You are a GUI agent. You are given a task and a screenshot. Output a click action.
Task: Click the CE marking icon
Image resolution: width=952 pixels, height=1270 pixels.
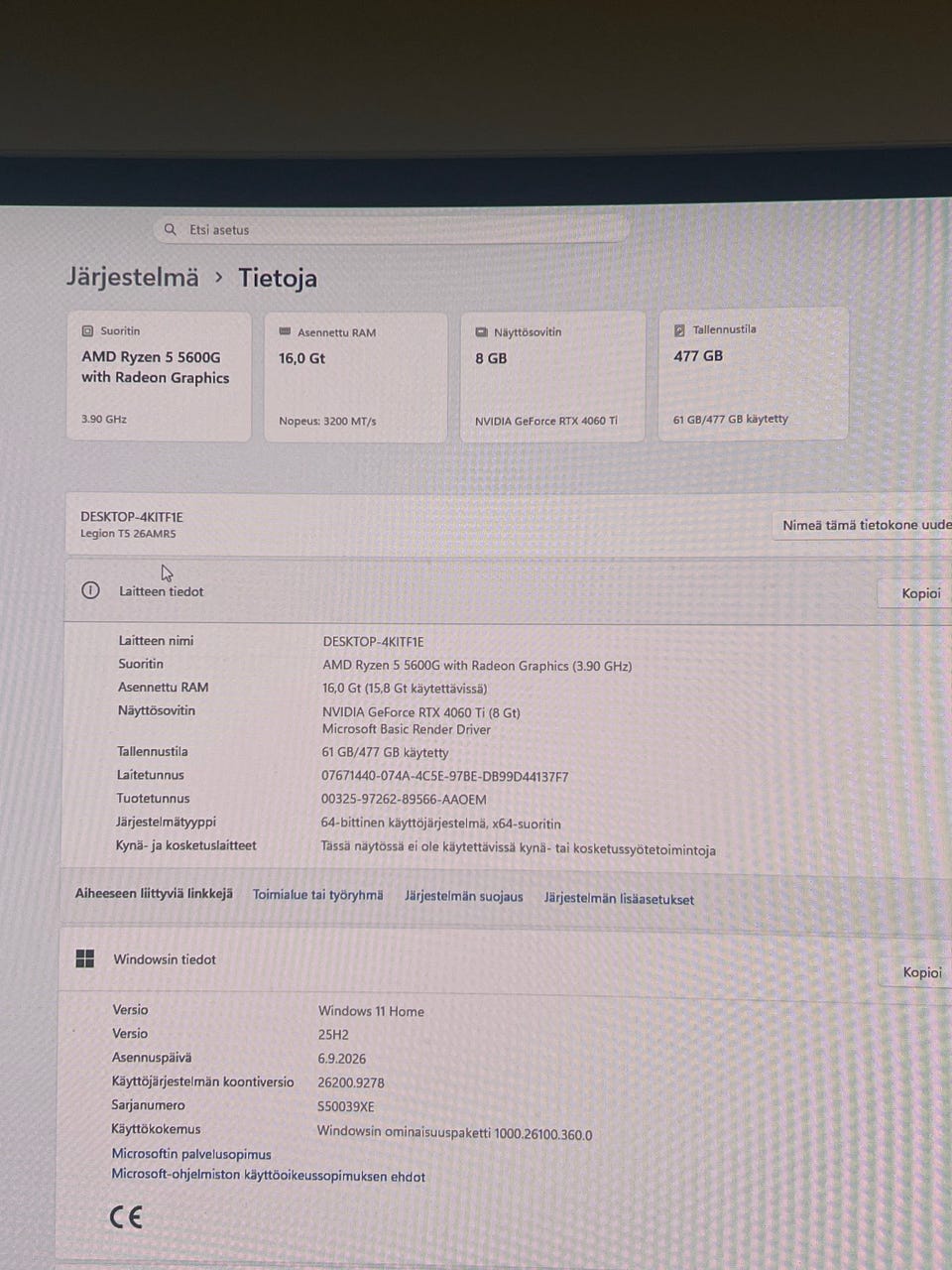[x=126, y=1217]
